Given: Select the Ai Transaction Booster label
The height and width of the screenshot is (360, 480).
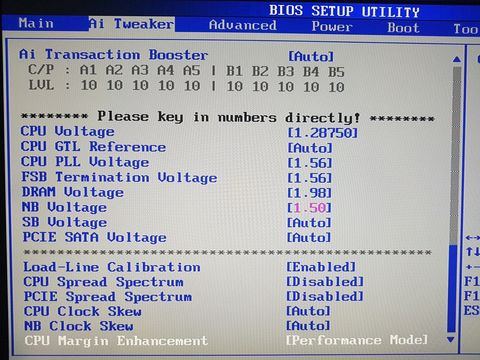Looking at the screenshot, I should [x=113, y=55].
